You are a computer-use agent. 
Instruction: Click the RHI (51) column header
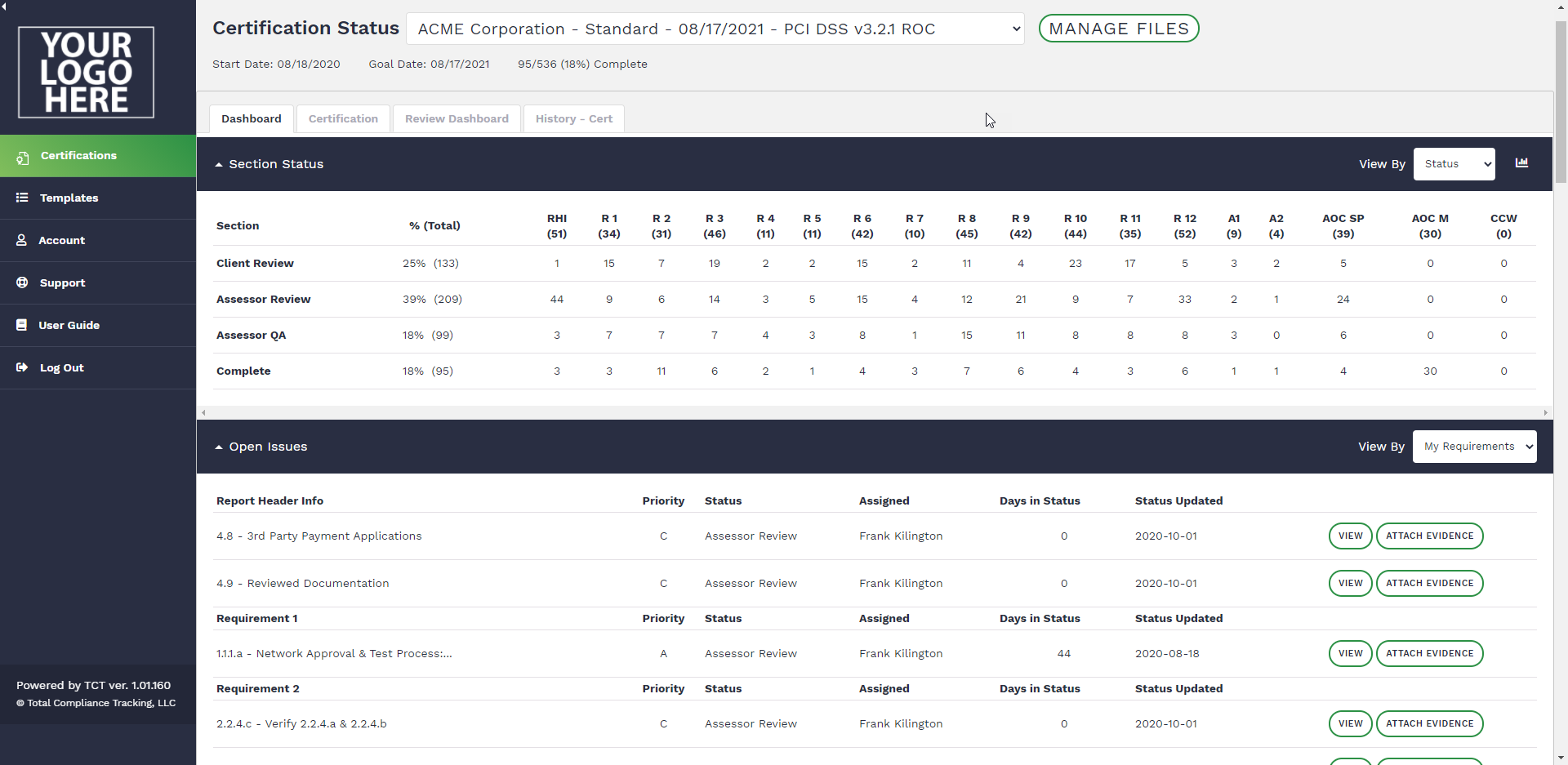[557, 226]
